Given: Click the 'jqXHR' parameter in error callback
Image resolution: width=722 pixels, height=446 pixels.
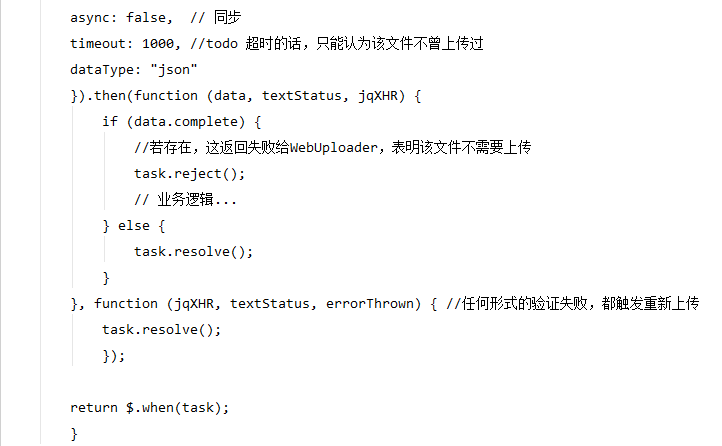Looking at the screenshot, I should click(x=194, y=304).
